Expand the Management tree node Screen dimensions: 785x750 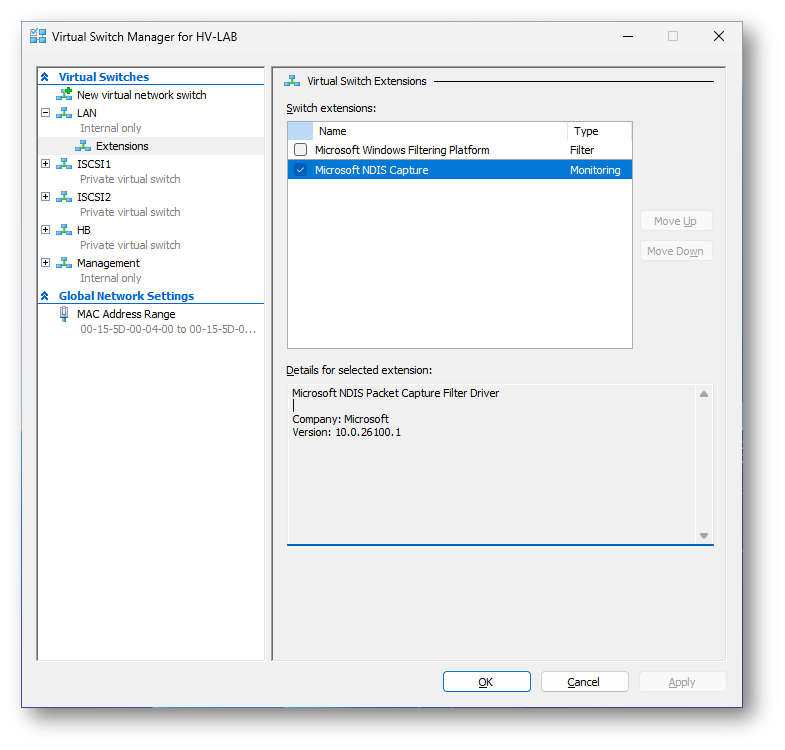(45, 263)
